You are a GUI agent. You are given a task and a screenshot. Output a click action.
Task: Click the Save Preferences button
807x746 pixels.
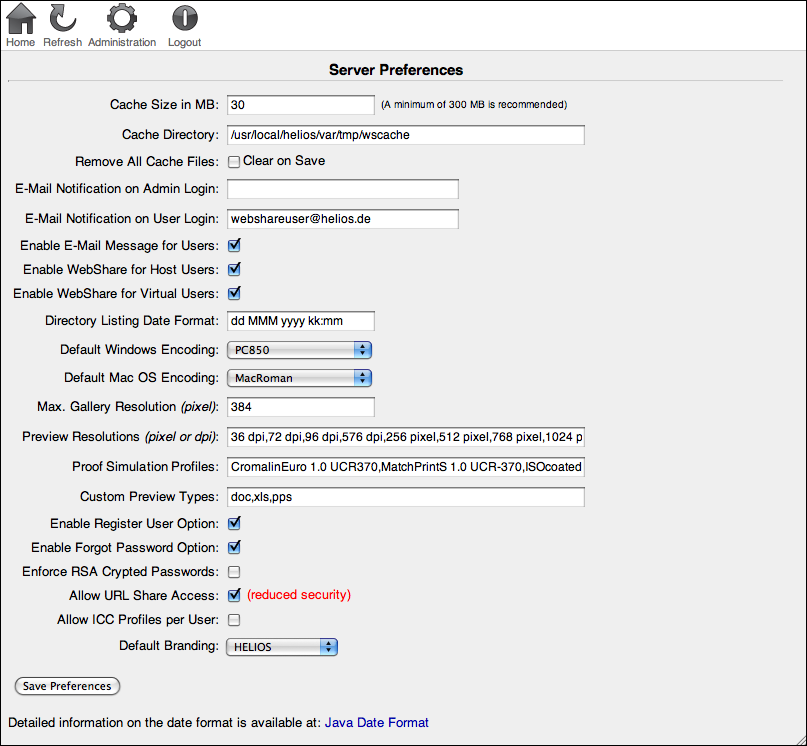click(67, 686)
